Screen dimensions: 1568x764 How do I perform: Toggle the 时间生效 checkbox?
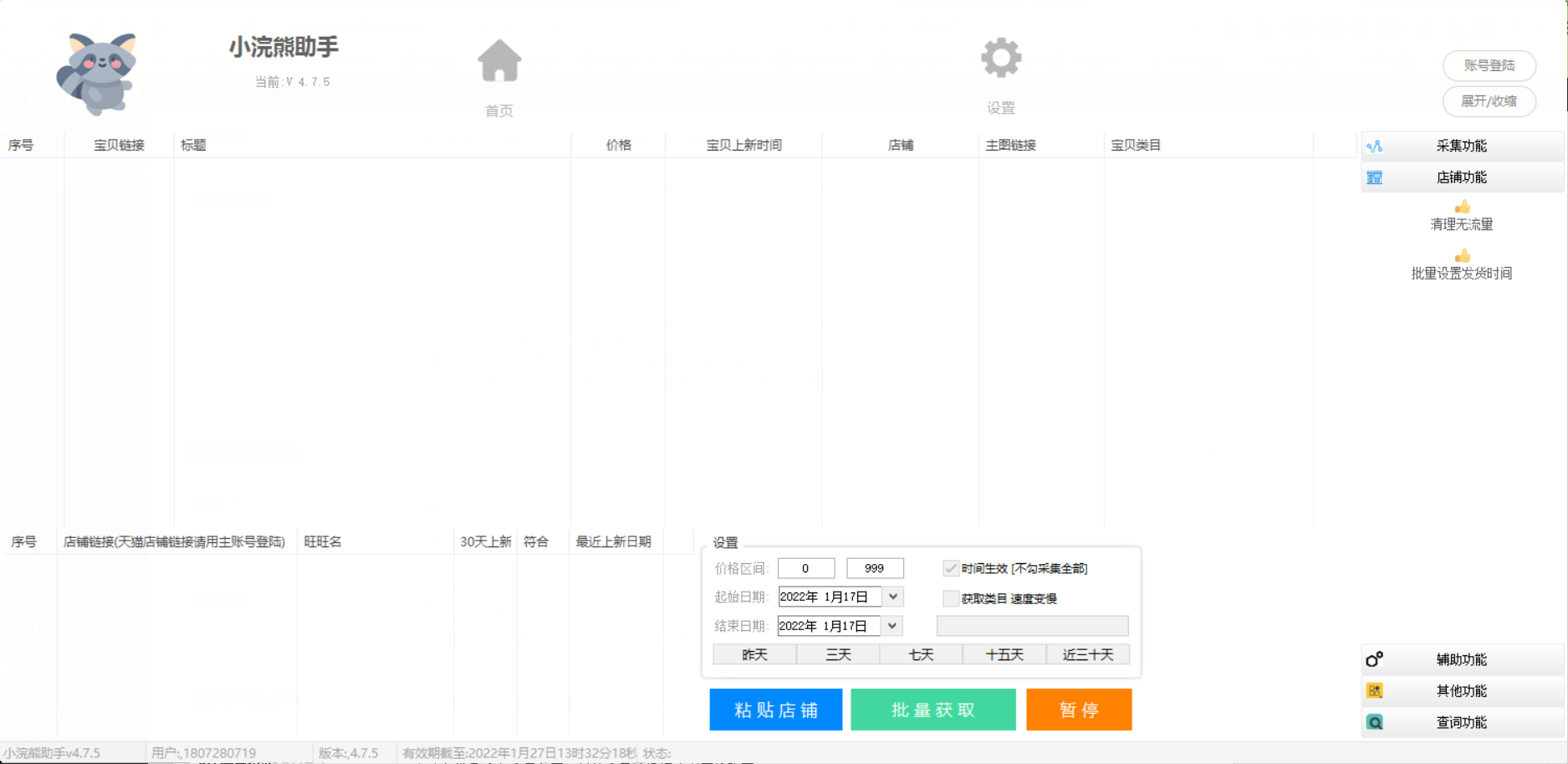coord(951,568)
